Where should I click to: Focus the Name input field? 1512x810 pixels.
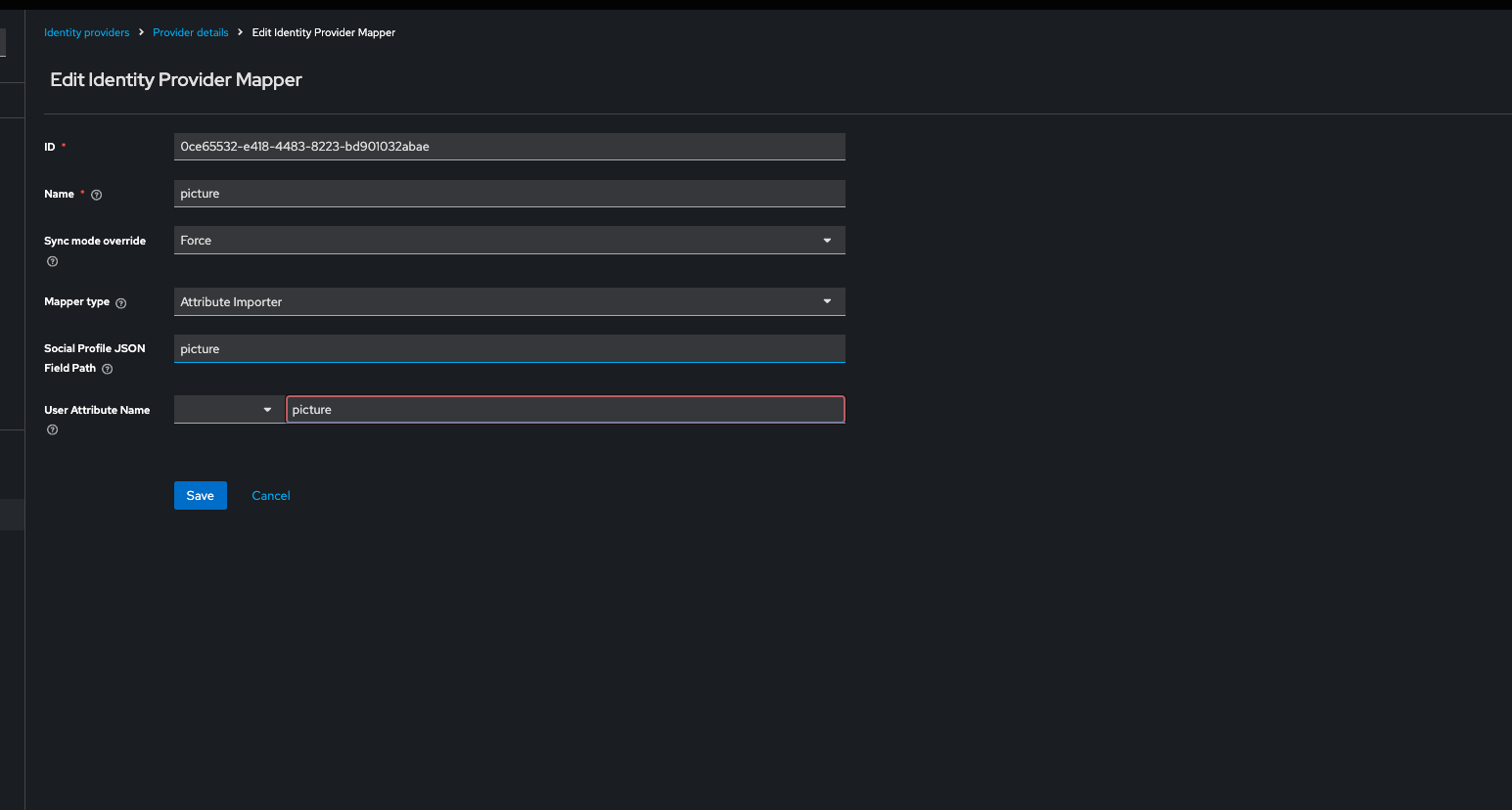[x=509, y=194]
